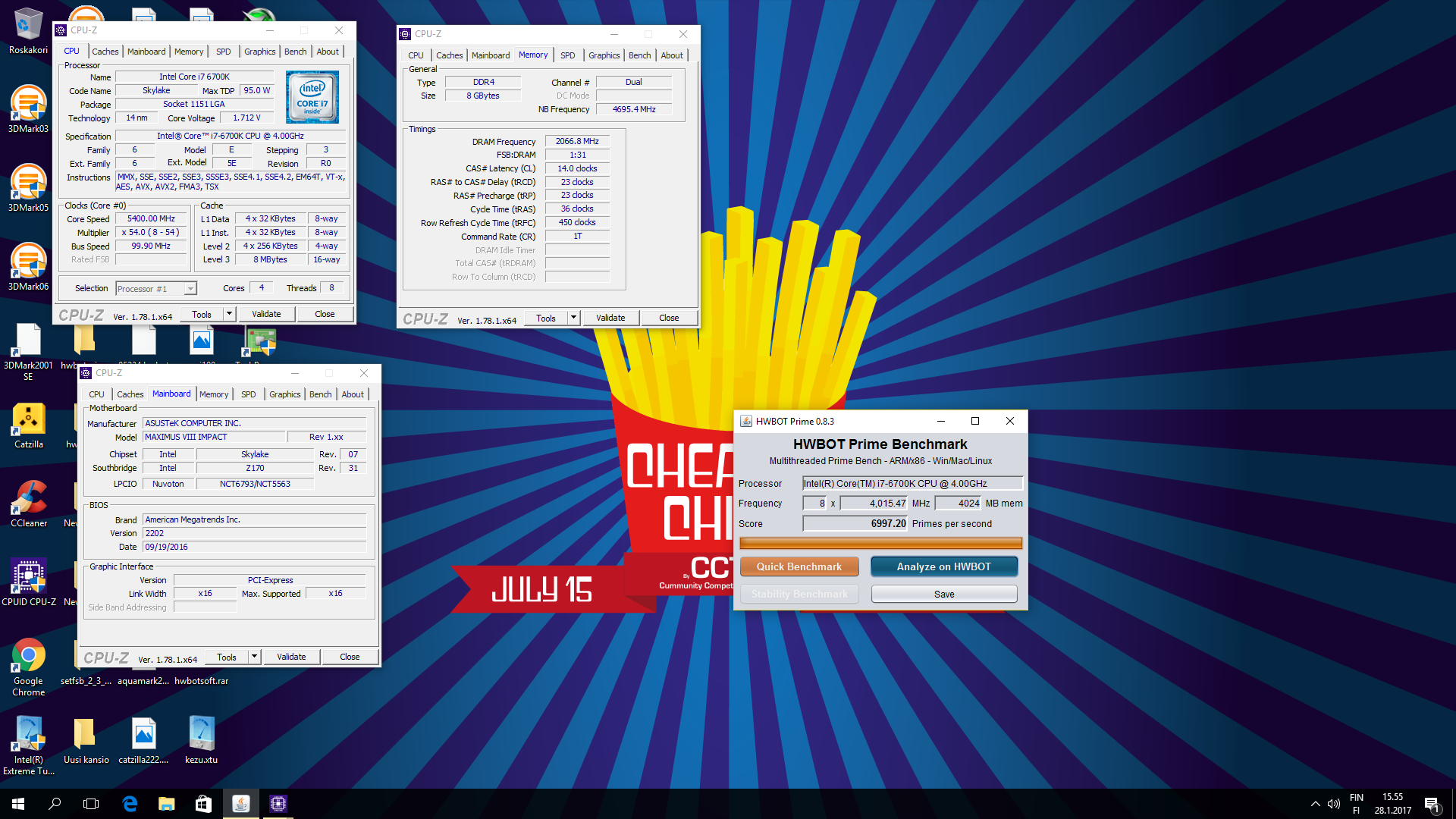The image size is (1456, 819).
Task: Open Task View on the taskbar
Action: pyautogui.click(x=91, y=804)
